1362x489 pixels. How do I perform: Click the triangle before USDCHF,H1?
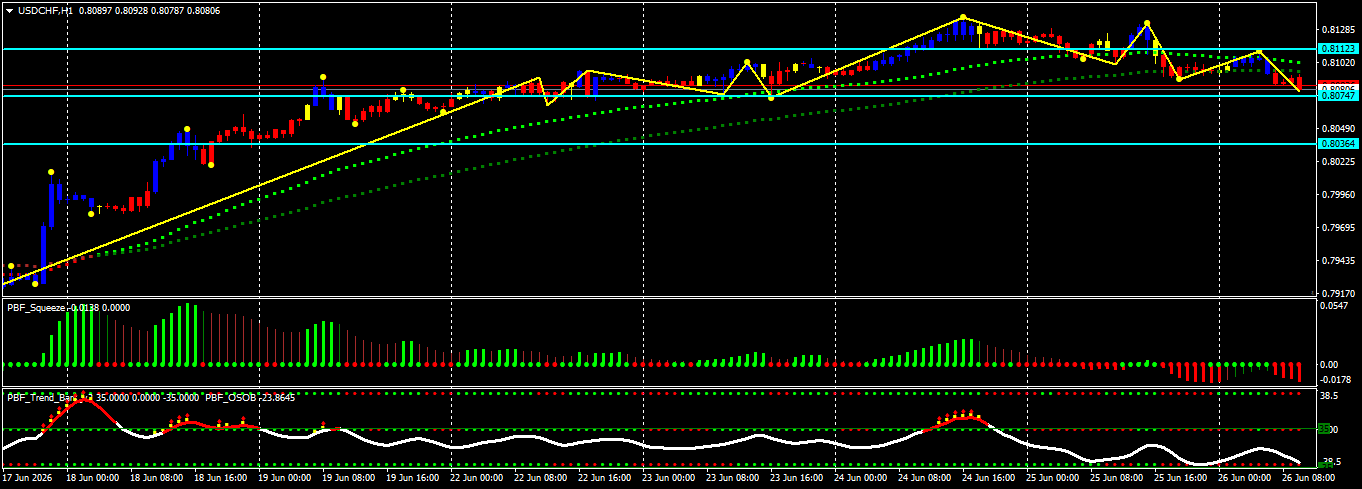click(x=10, y=10)
